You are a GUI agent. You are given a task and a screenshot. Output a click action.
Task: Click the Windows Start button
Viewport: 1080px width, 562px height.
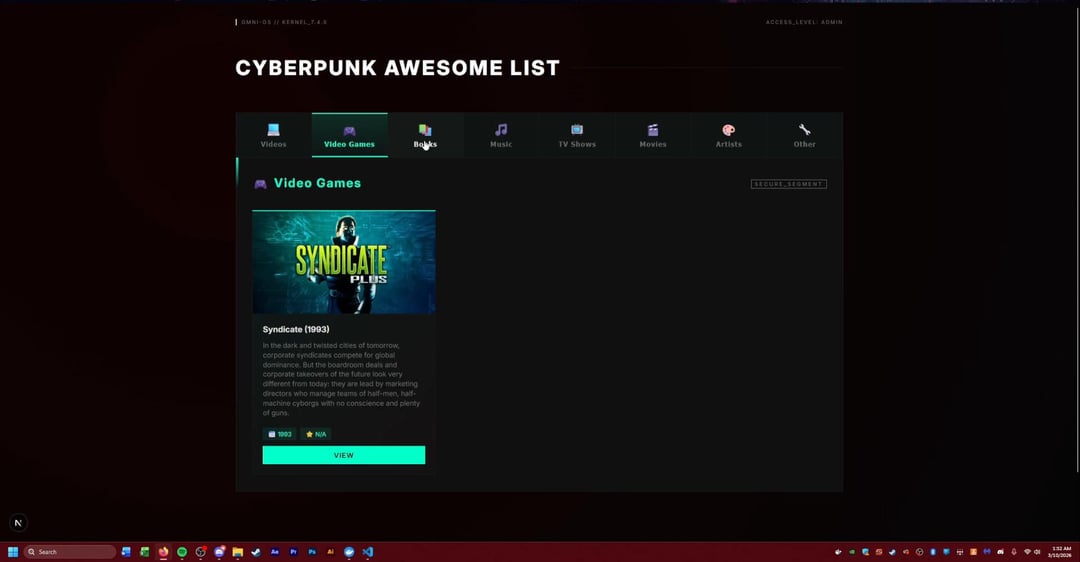(13, 552)
